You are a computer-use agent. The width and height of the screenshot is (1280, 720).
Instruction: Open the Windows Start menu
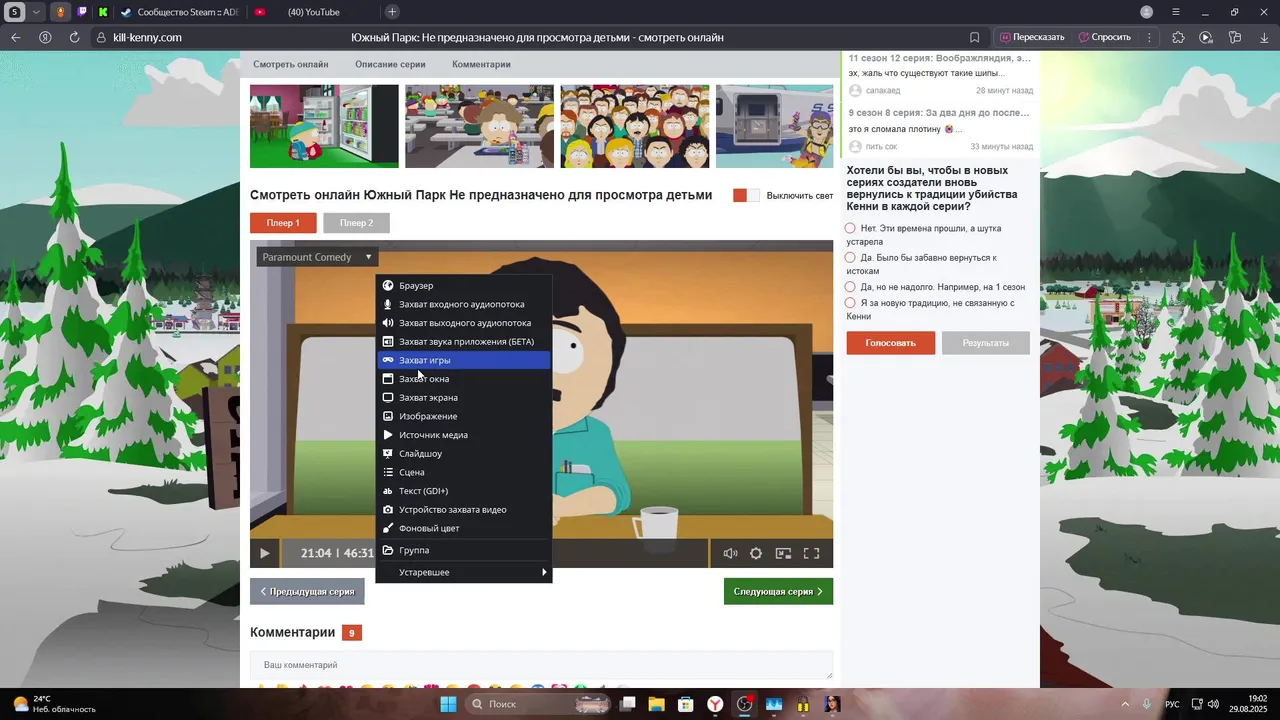[x=448, y=704]
